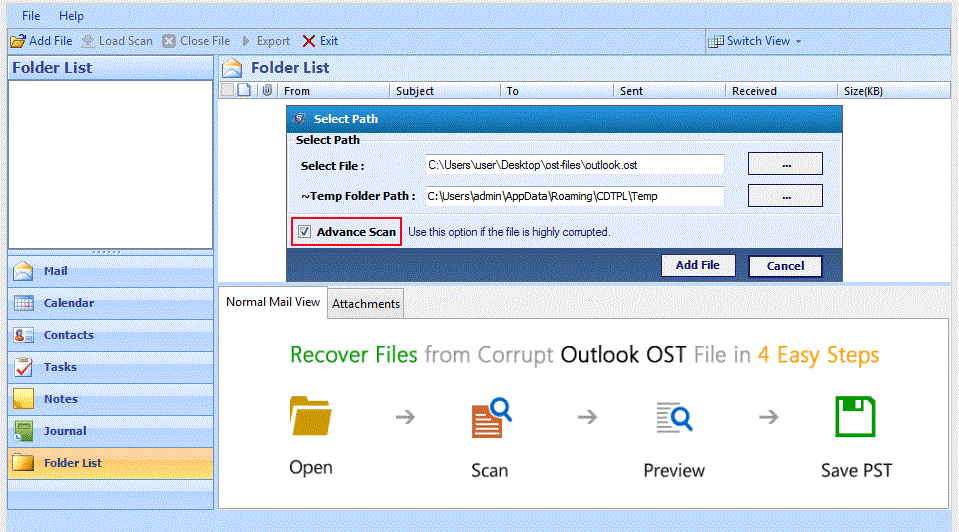
Task: Open the Mail envelope icon in sidebar
Action: pyautogui.click(x=23, y=271)
